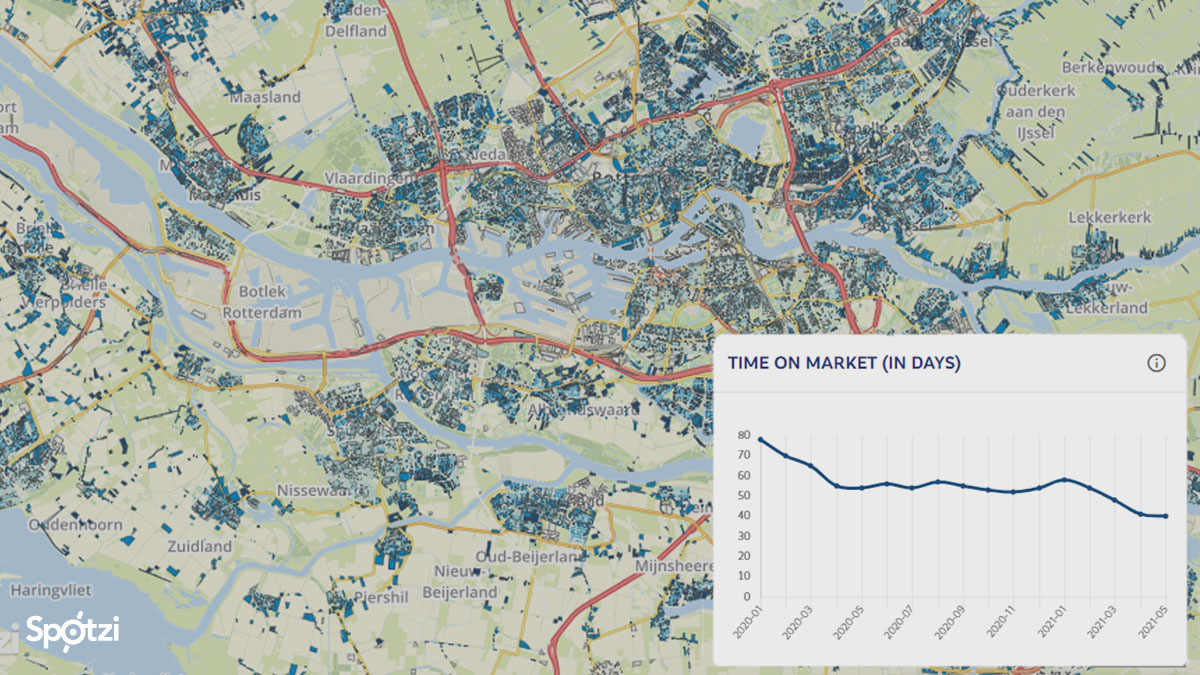This screenshot has height=675, width=1200.
Task: Select the 2020-01 data point on the line
Action: coord(760,439)
